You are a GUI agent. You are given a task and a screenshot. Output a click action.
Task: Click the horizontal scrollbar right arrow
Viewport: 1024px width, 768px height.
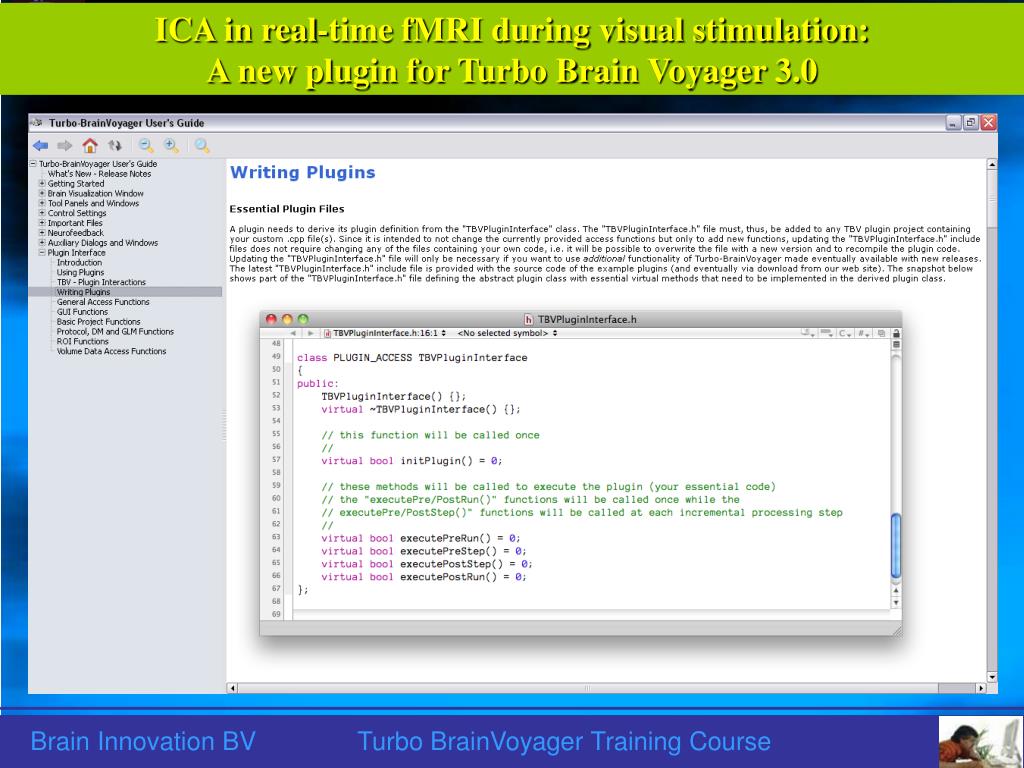[981, 688]
